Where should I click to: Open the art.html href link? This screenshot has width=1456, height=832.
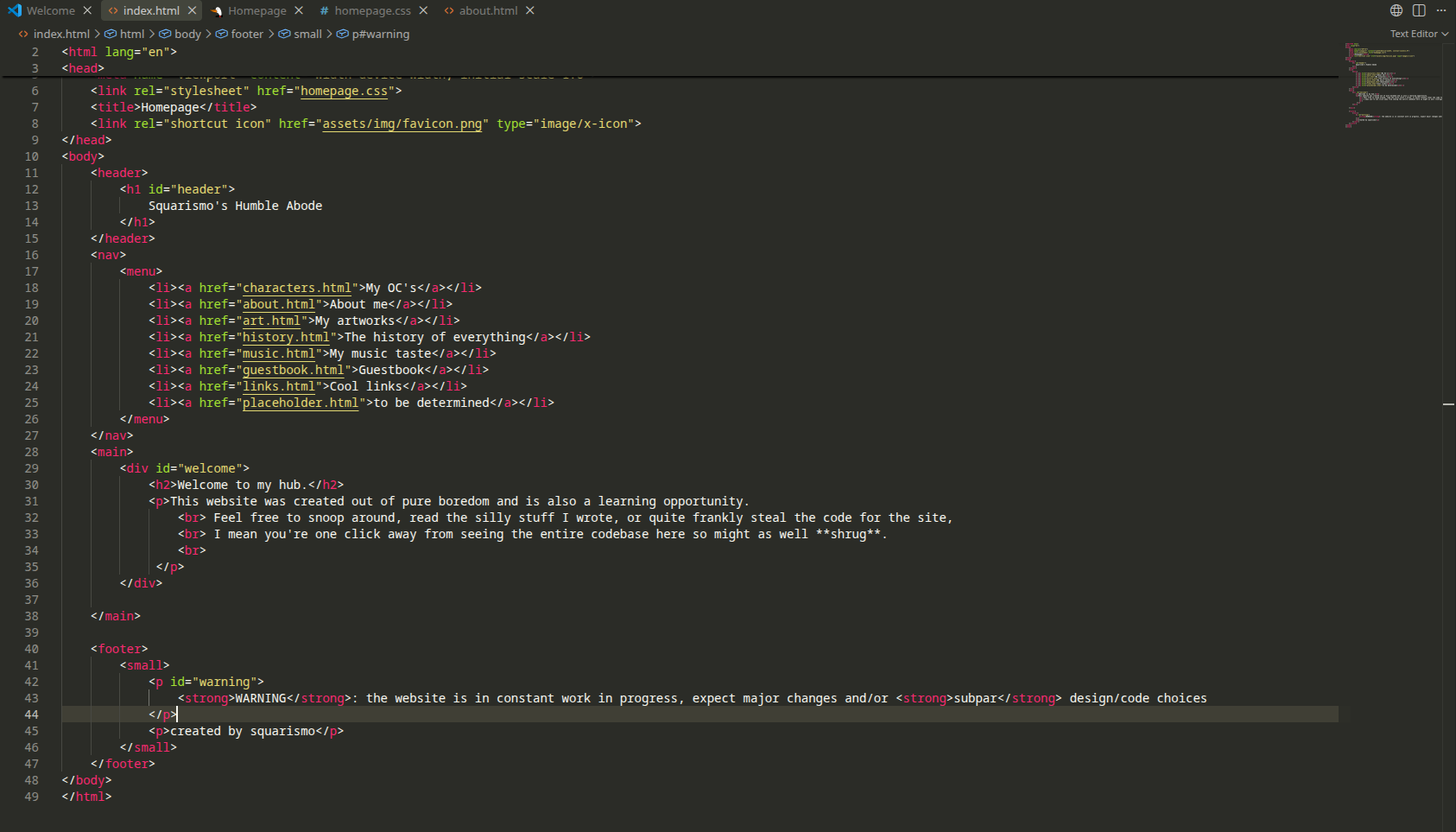click(271, 321)
